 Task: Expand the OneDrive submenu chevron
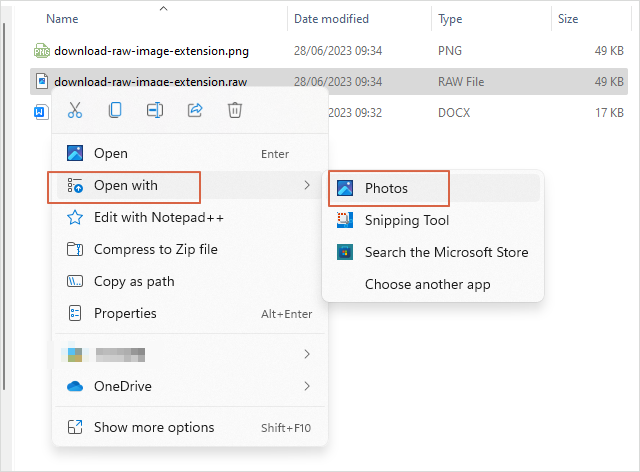click(x=307, y=386)
